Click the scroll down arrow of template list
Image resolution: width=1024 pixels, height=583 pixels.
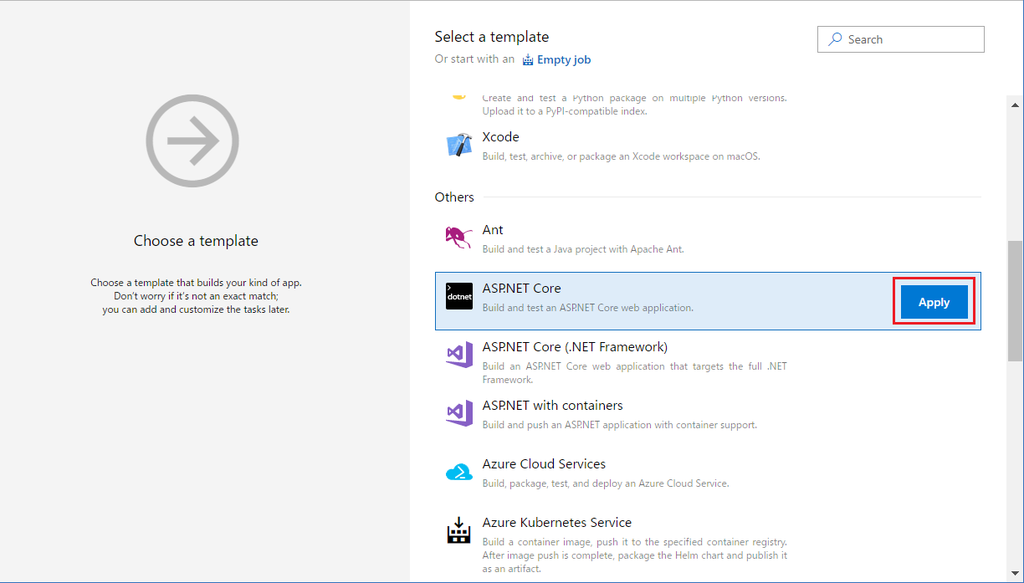pos(1015,573)
